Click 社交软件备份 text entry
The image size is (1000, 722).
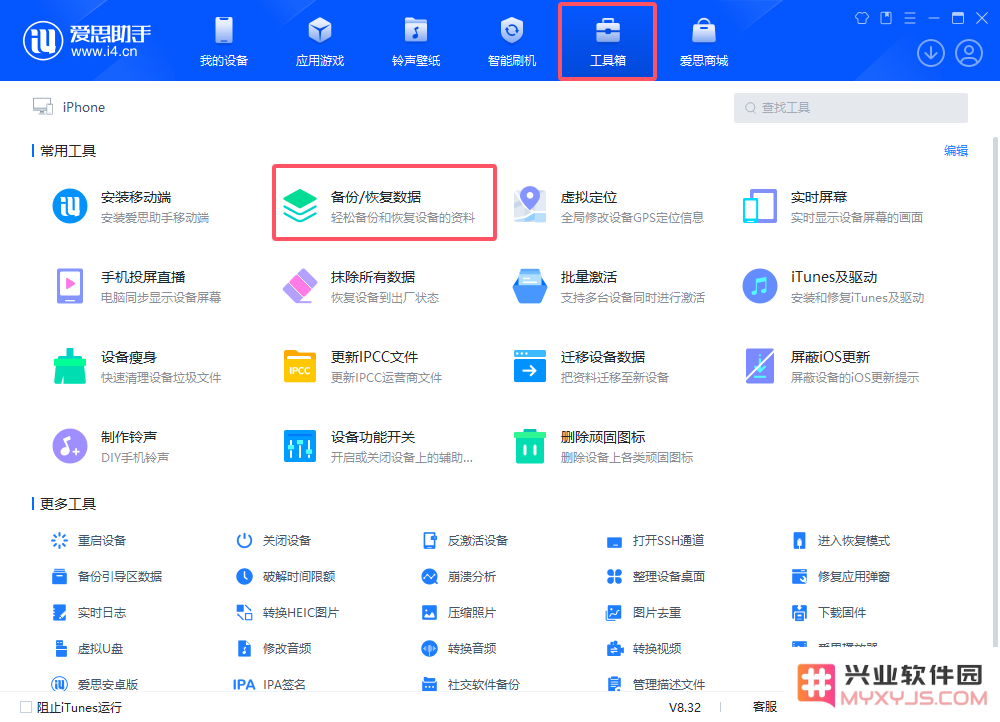pos(483,684)
